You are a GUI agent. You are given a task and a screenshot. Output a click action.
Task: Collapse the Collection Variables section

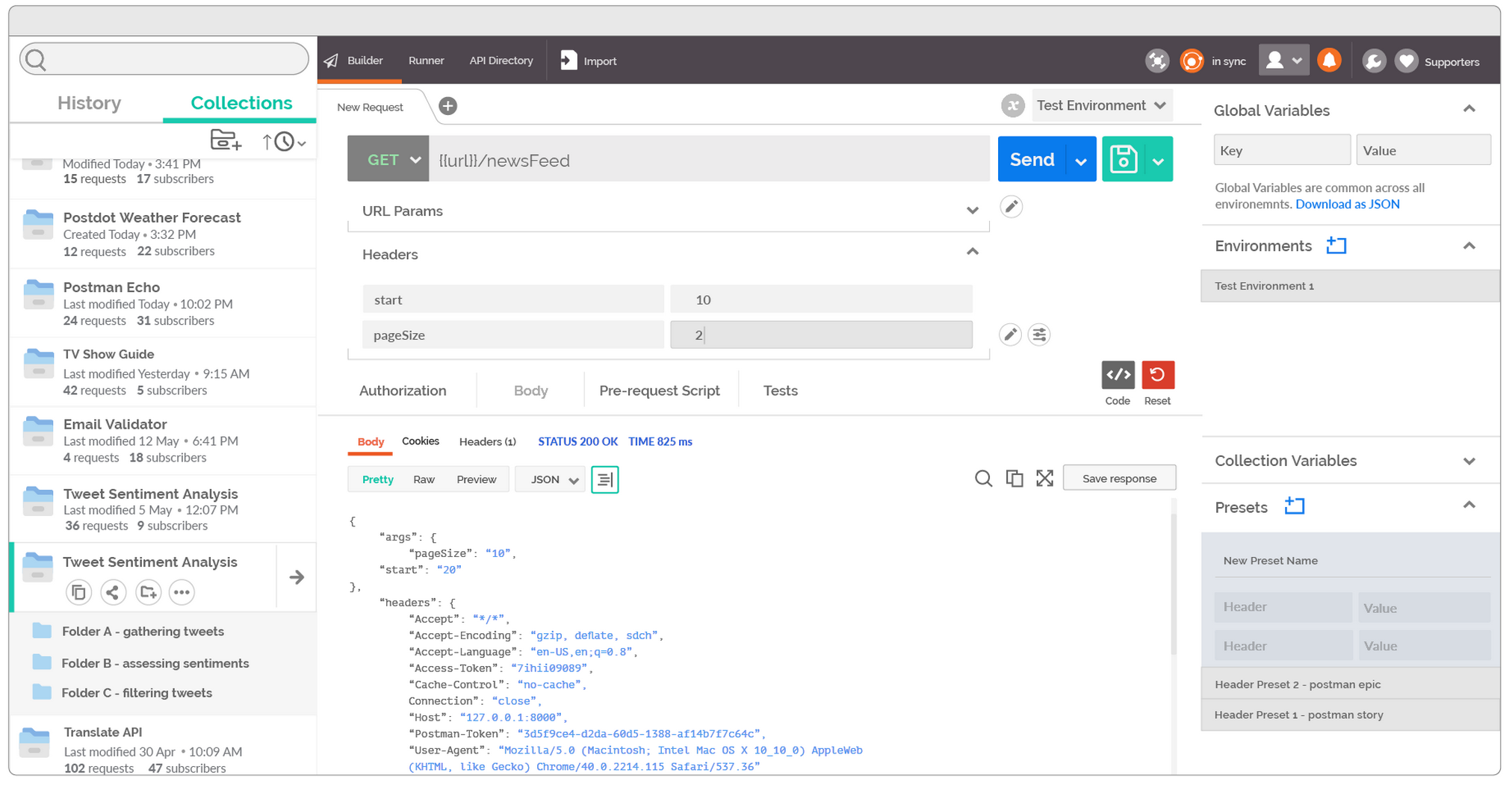click(x=1469, y=461)
